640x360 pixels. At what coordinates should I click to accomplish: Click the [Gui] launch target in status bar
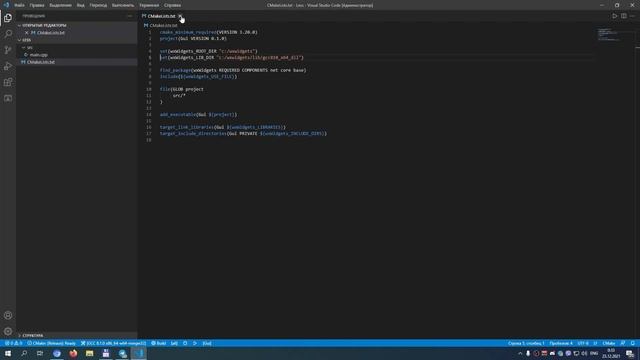207,343
